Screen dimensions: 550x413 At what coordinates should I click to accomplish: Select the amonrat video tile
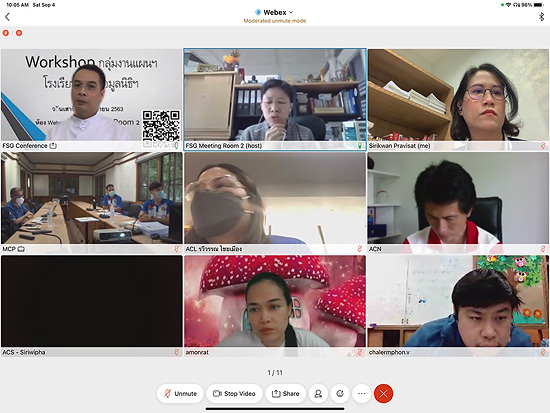click(x=275, y=306)
